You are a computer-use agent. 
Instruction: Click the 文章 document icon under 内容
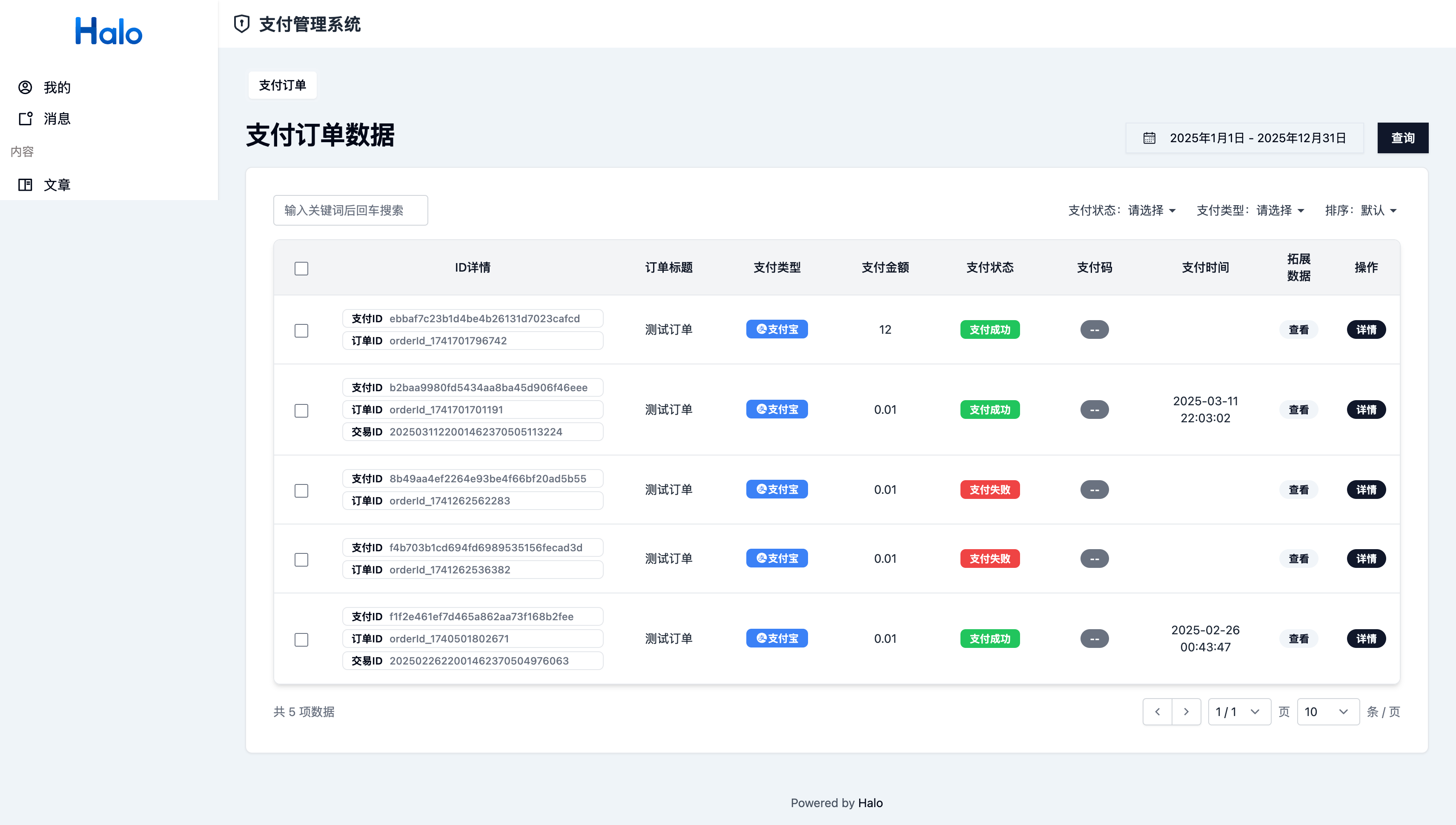pyautogui.click(x=26, y=185)
